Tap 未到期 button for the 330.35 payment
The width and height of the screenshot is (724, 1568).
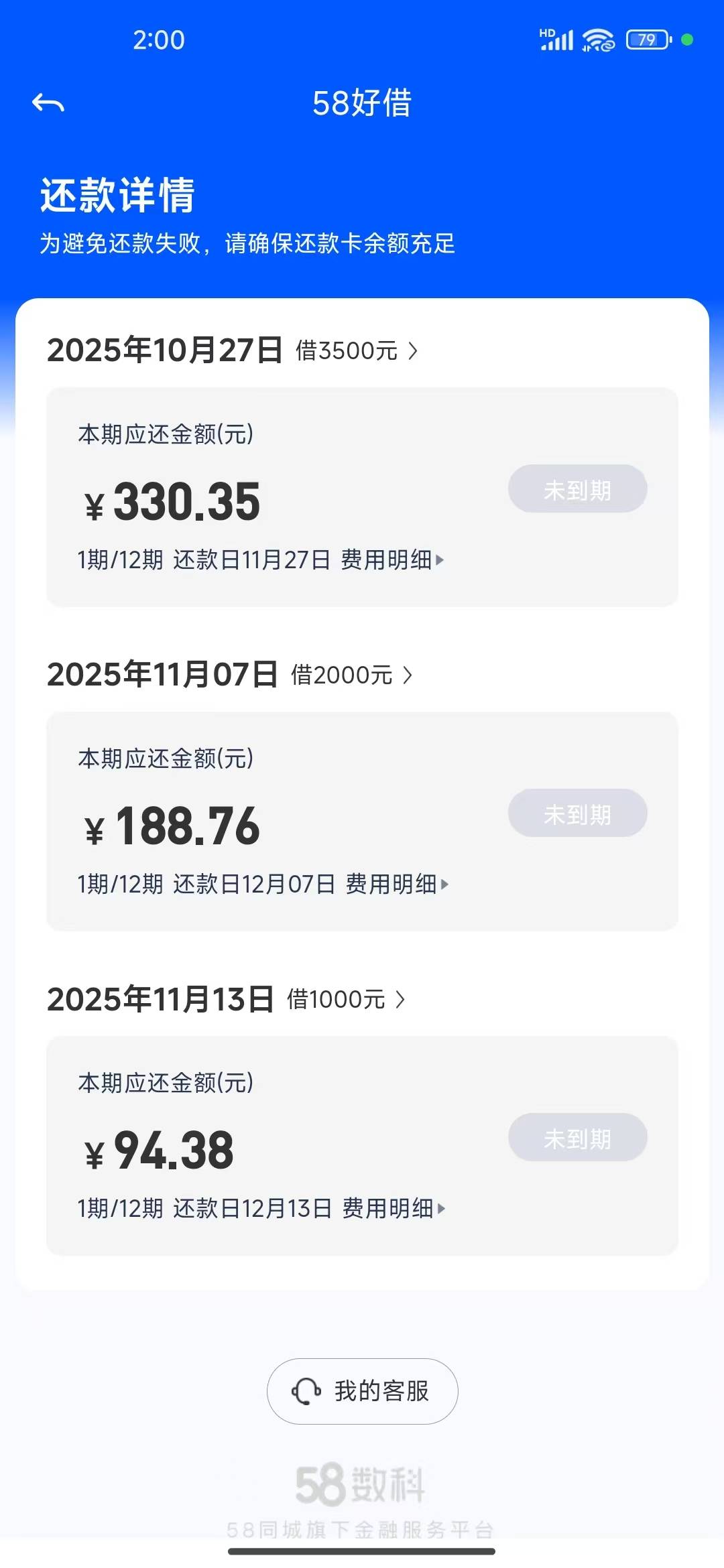(577, 489)
